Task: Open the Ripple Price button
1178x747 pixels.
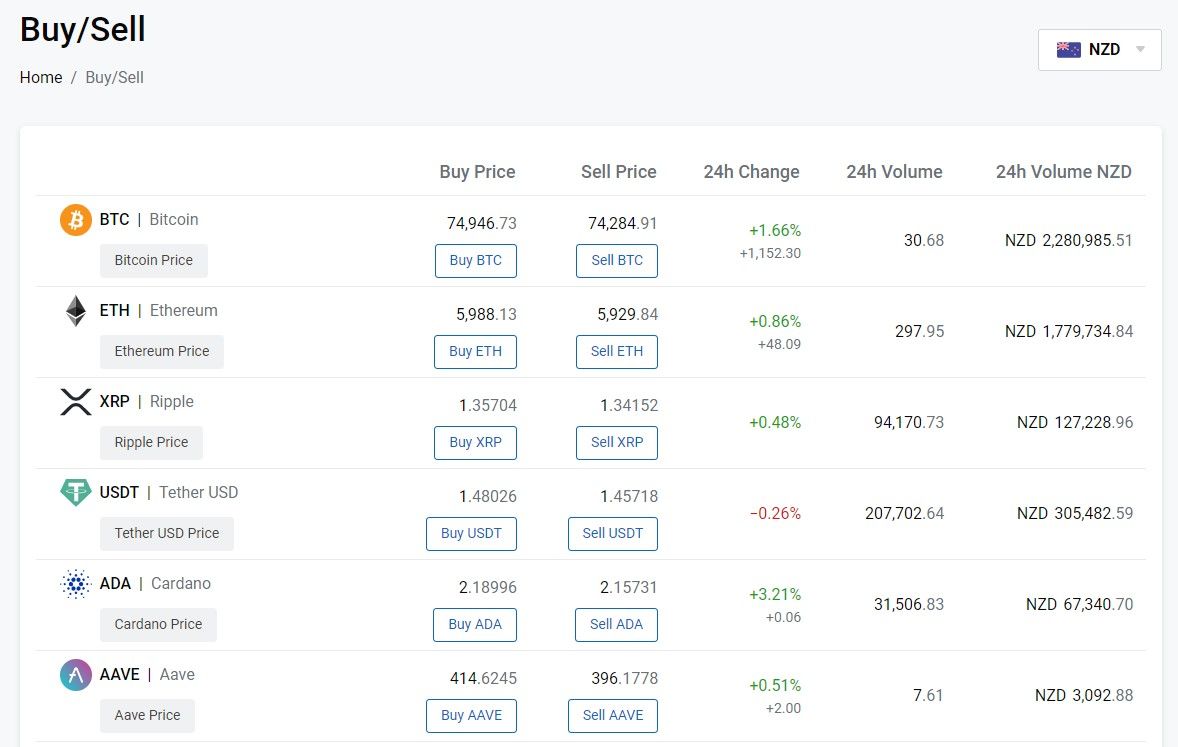Action: (152, 443)
